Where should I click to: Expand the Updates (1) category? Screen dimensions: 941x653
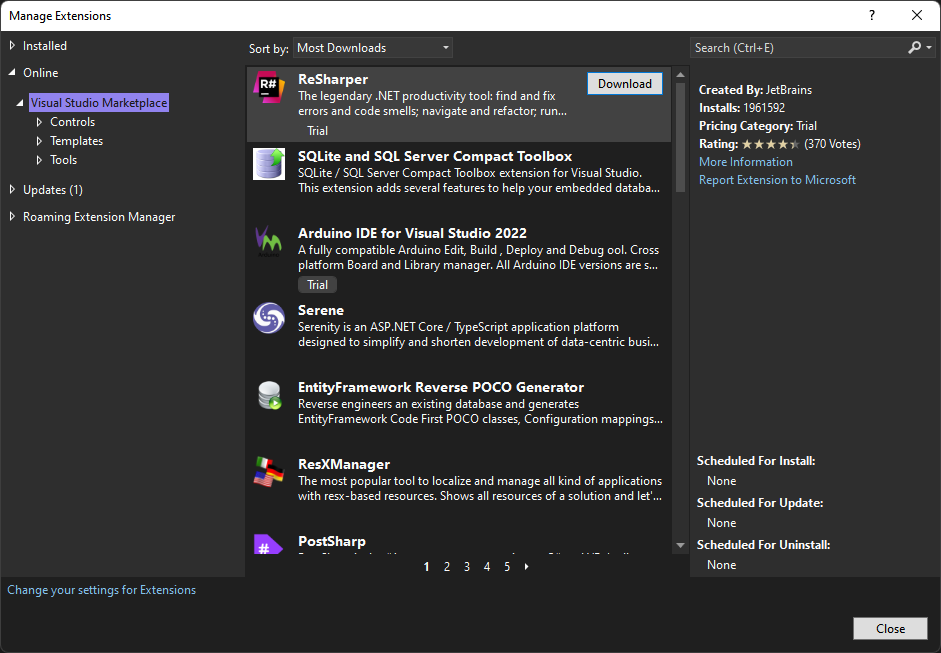click(13, 190)
